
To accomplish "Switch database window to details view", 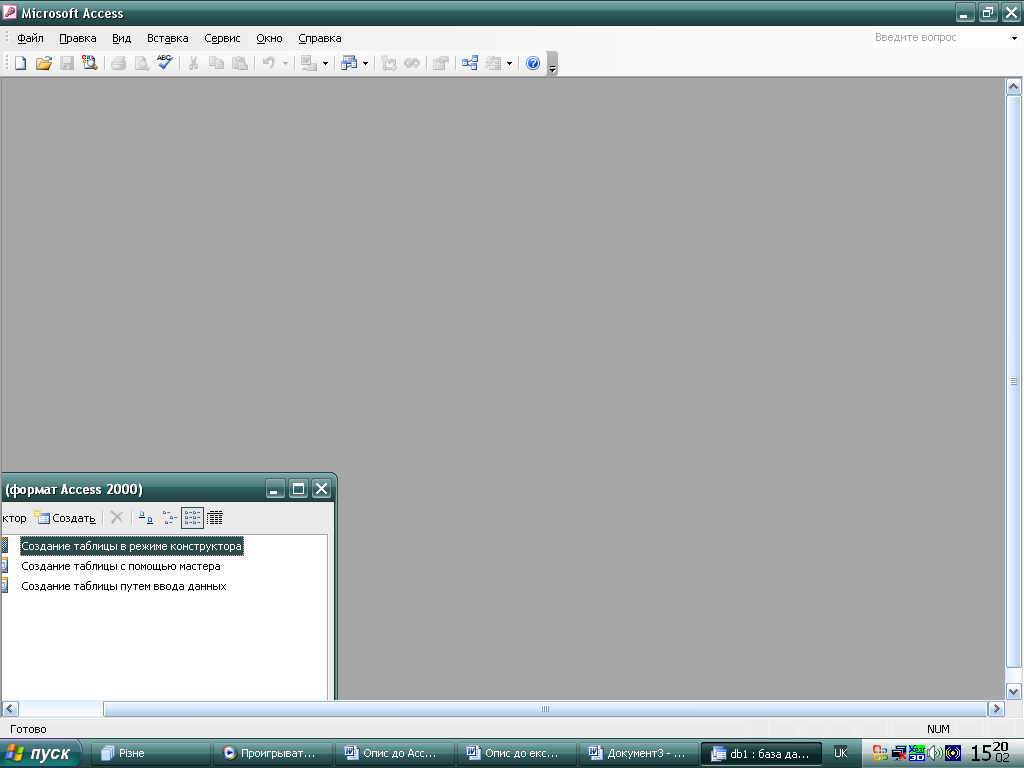I will coord(215,518).
